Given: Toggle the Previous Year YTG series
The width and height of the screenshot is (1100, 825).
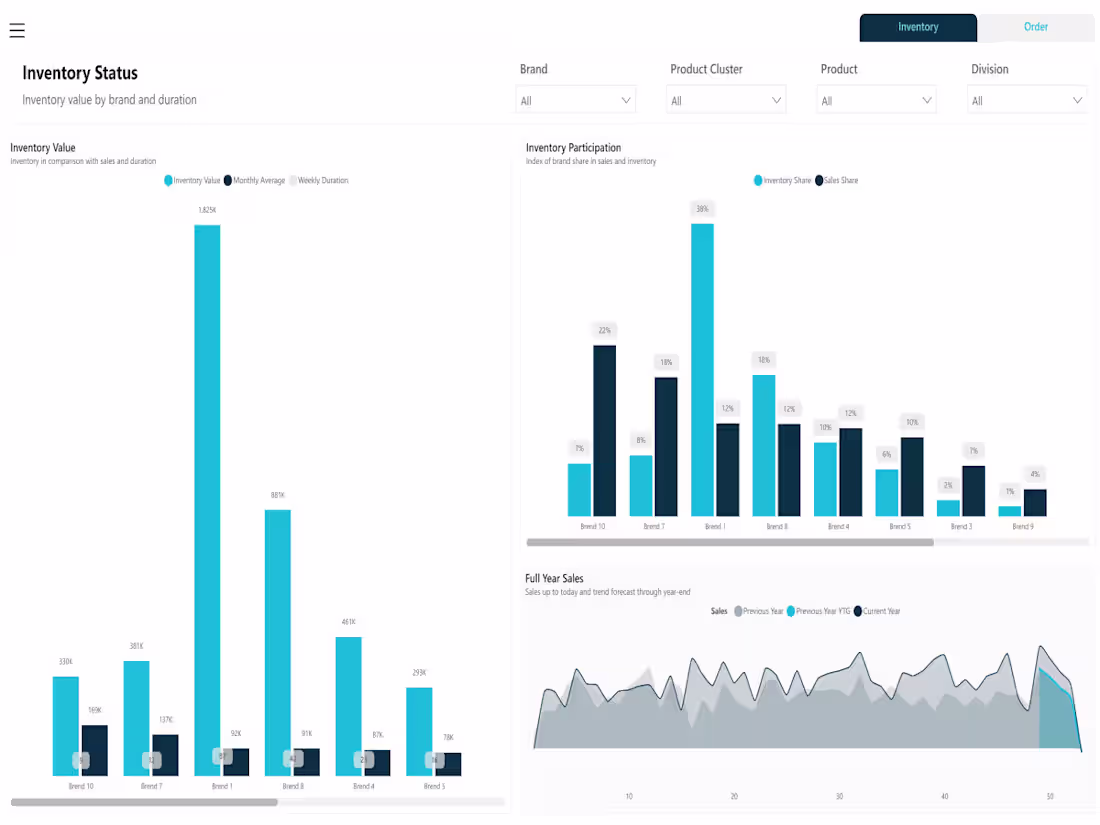Looking at the screenshot, I should [791, 611].
